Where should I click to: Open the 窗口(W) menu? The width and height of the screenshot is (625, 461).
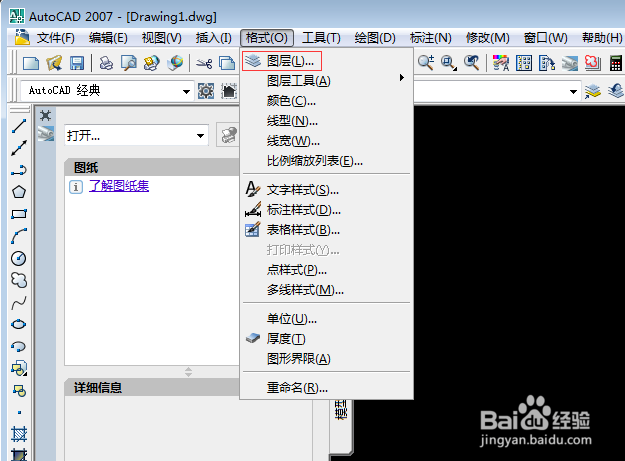(545, 38)
